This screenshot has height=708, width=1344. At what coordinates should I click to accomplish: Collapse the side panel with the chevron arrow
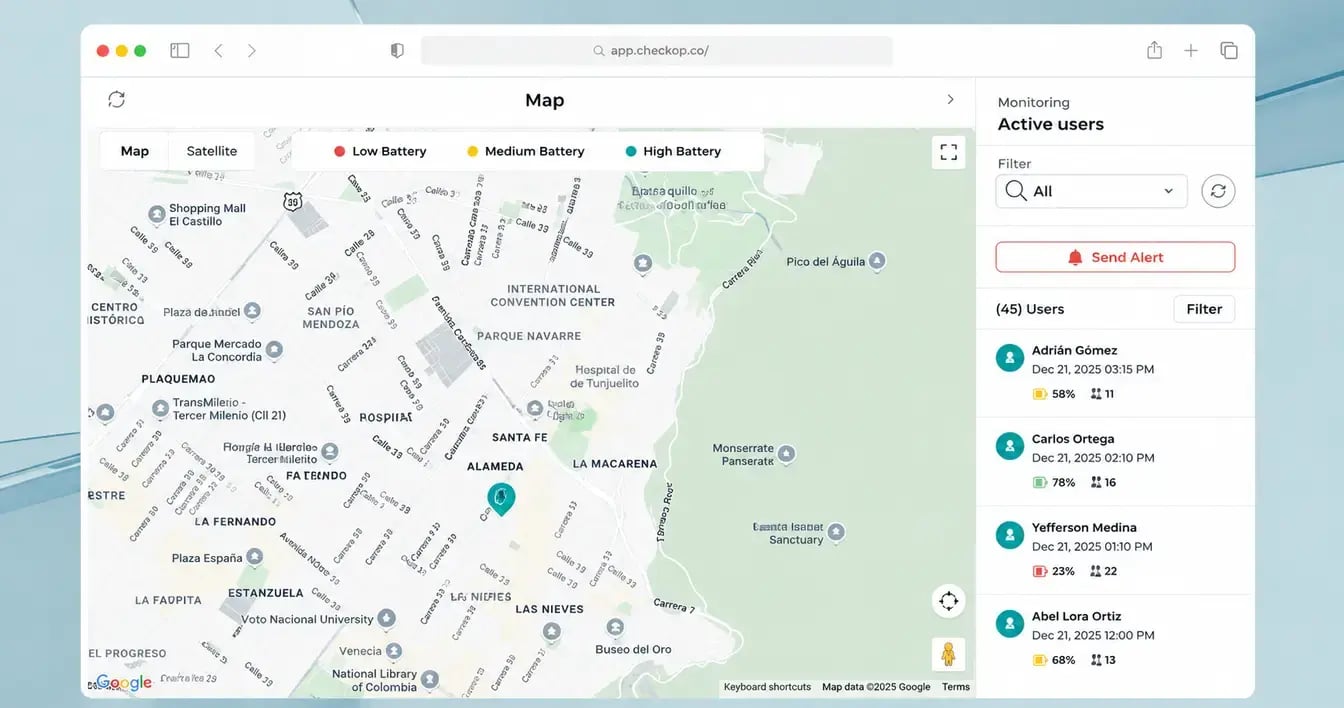point(950,99)
